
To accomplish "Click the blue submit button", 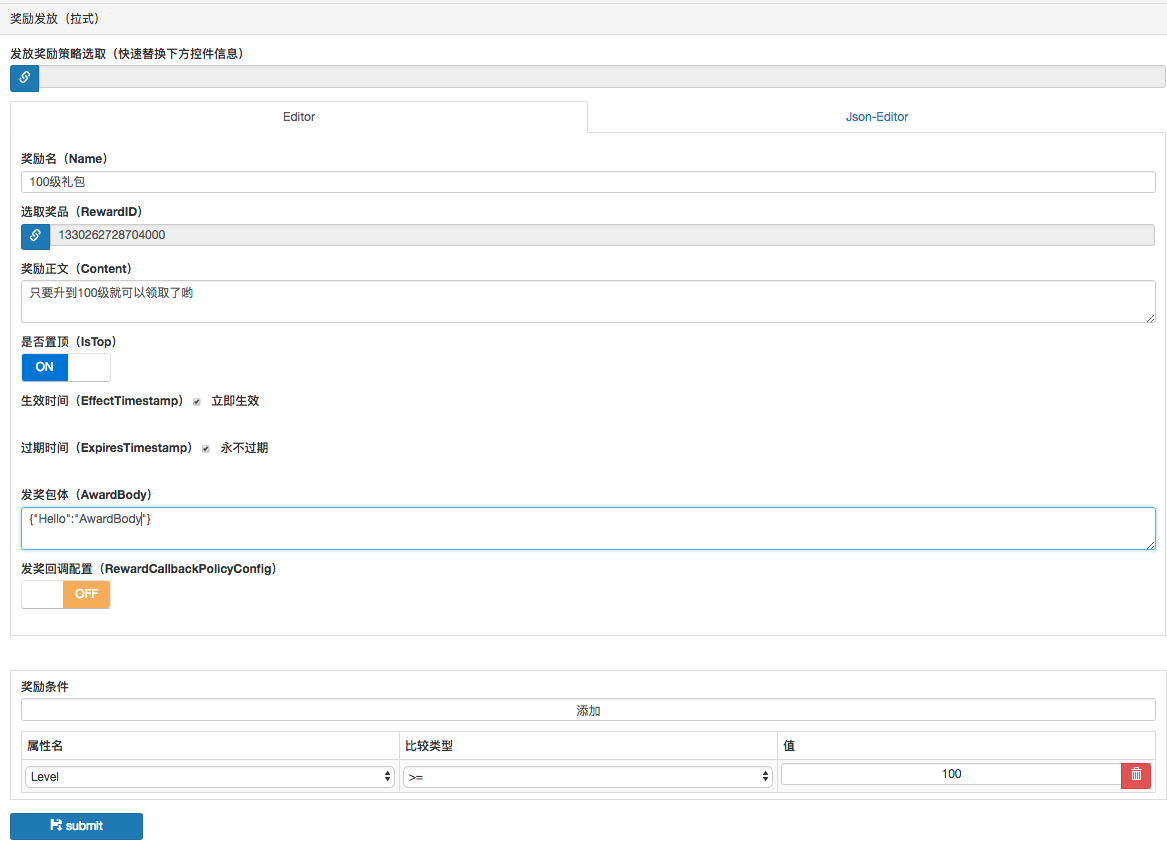I will [x=76, y=826].
